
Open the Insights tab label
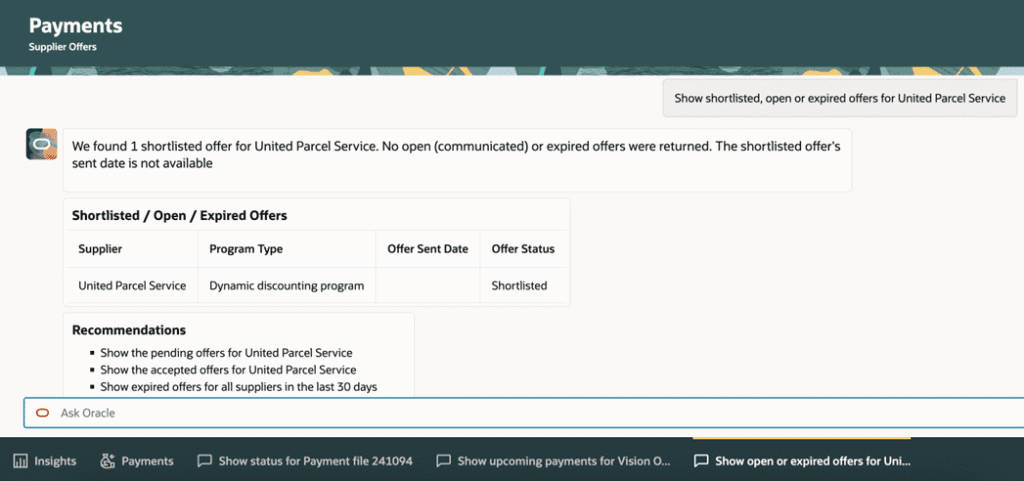[x=55, y=461]
